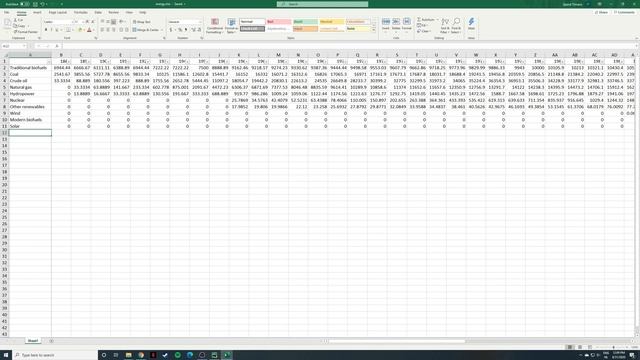Apply the Neutral cell style

click(332, 22)
